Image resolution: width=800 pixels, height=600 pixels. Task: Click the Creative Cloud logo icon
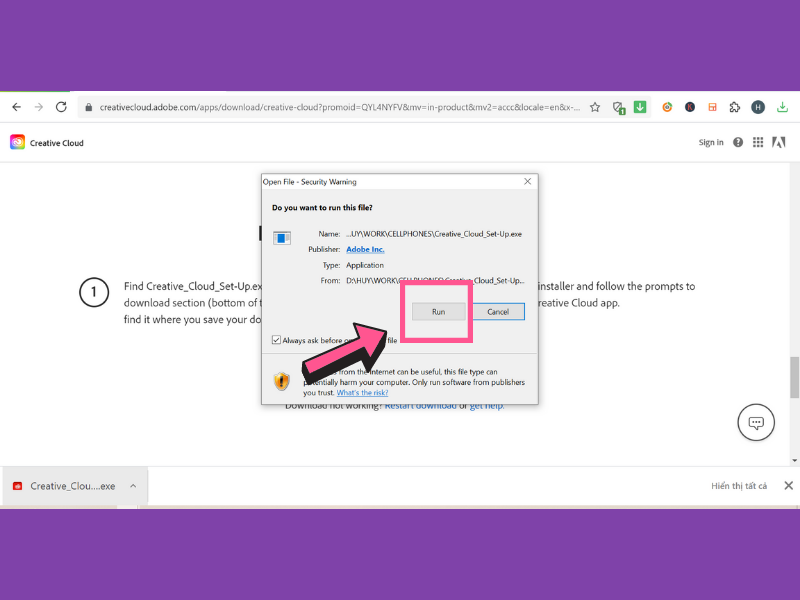[x=17, y=143]
